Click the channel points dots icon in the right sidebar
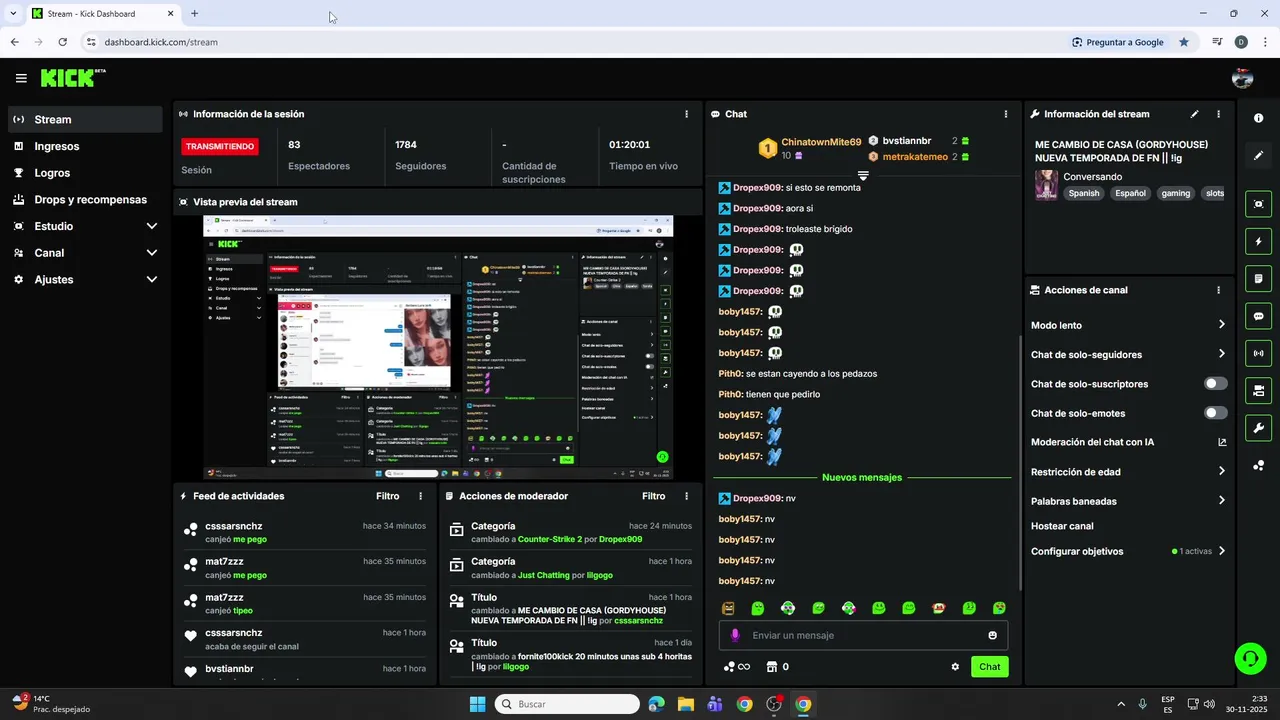 pos(1258,466)
